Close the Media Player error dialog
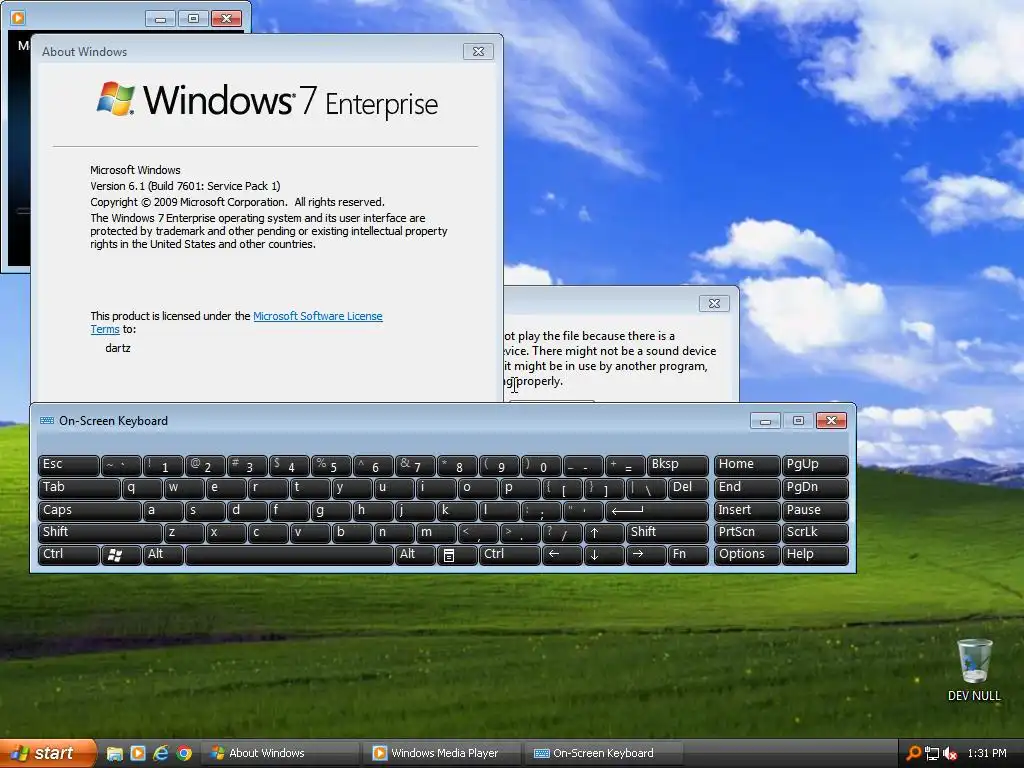The width and height of the screenshot is (1024, 768). point(714,304)
